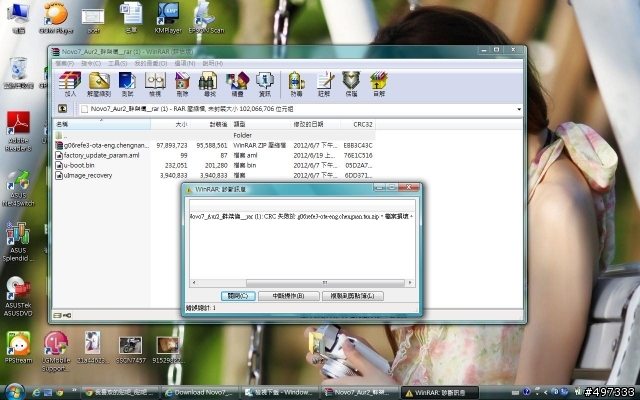Select the factory_update_param.aml file

214,156
